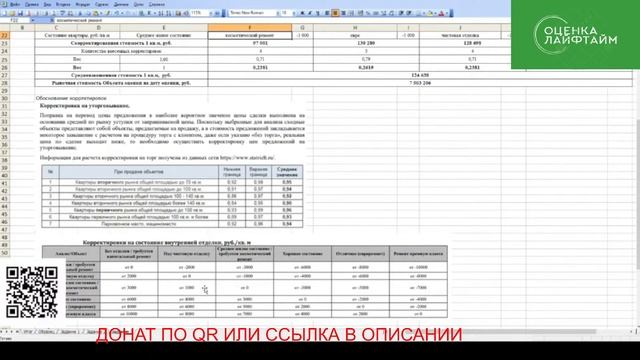Click Merge and Center icon
The height and width of the screenshot is (360, 640).
point(351,13)
